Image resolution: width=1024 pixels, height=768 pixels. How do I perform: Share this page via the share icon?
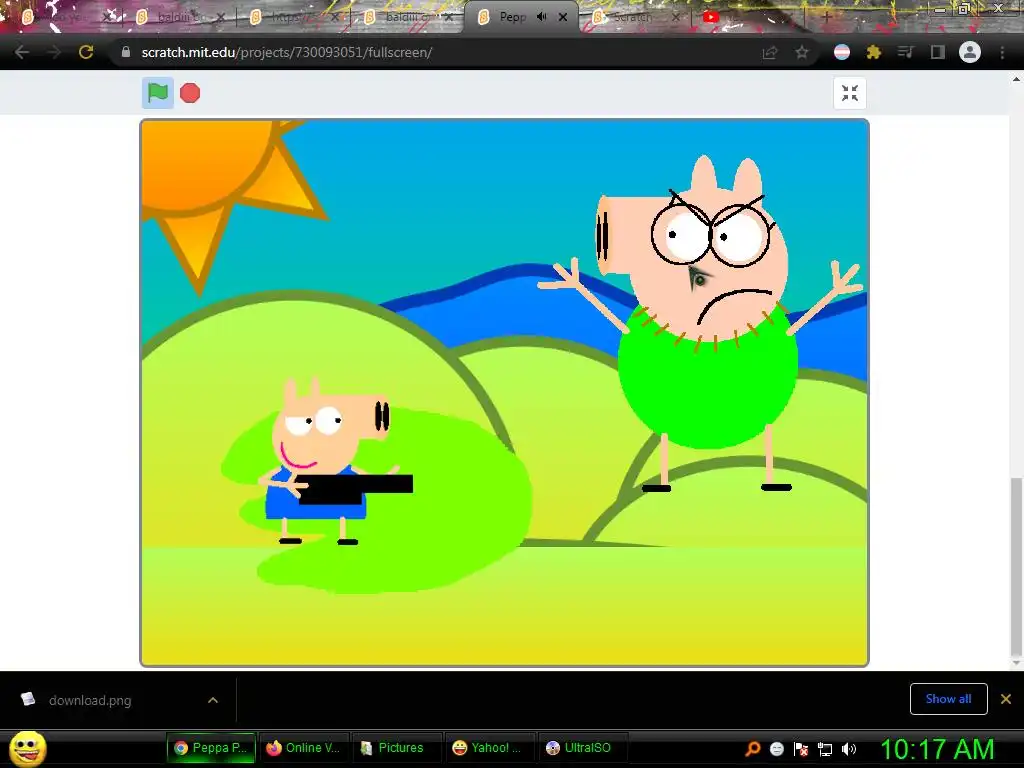[x=770, y=52]
